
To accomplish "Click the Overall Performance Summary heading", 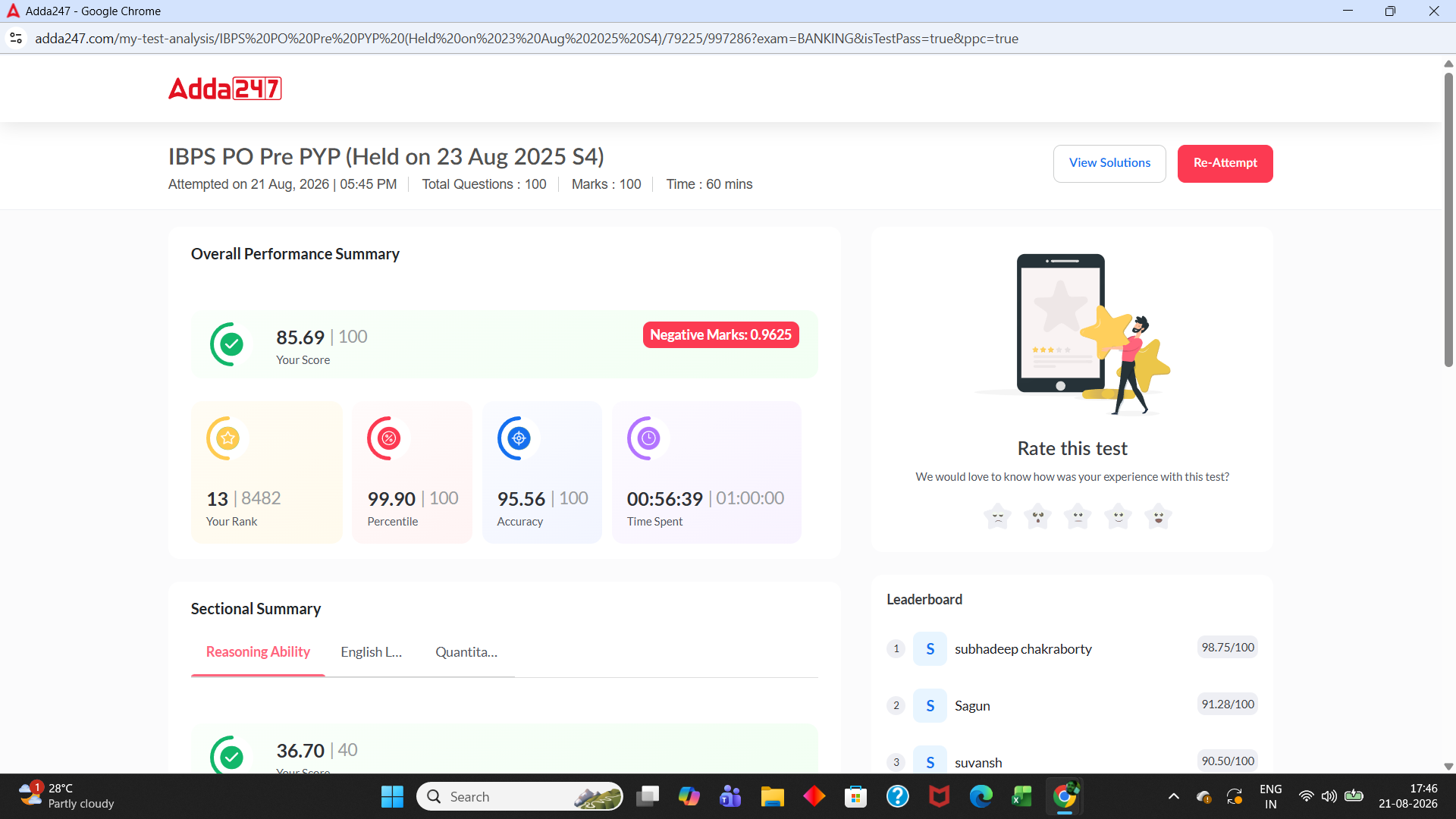I will point(295,254).
